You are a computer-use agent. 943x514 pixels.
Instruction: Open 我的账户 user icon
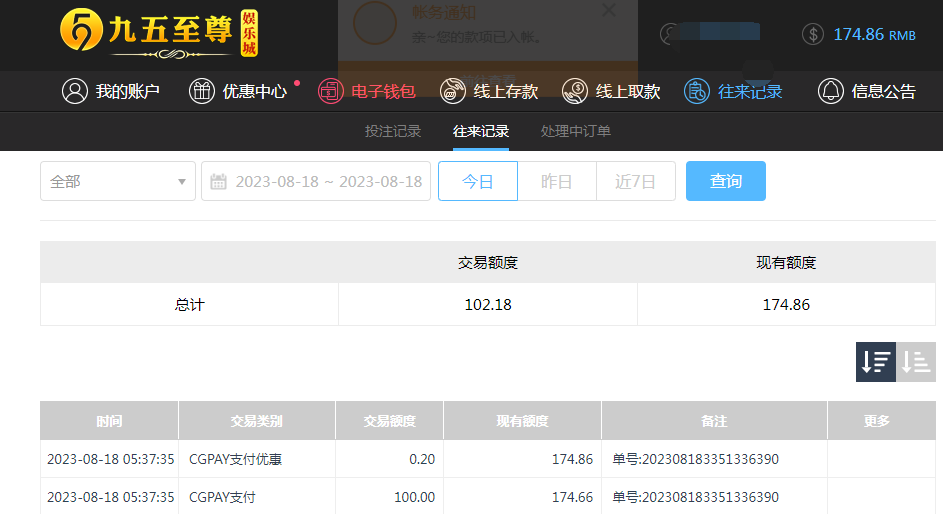[x=75, y=91]
